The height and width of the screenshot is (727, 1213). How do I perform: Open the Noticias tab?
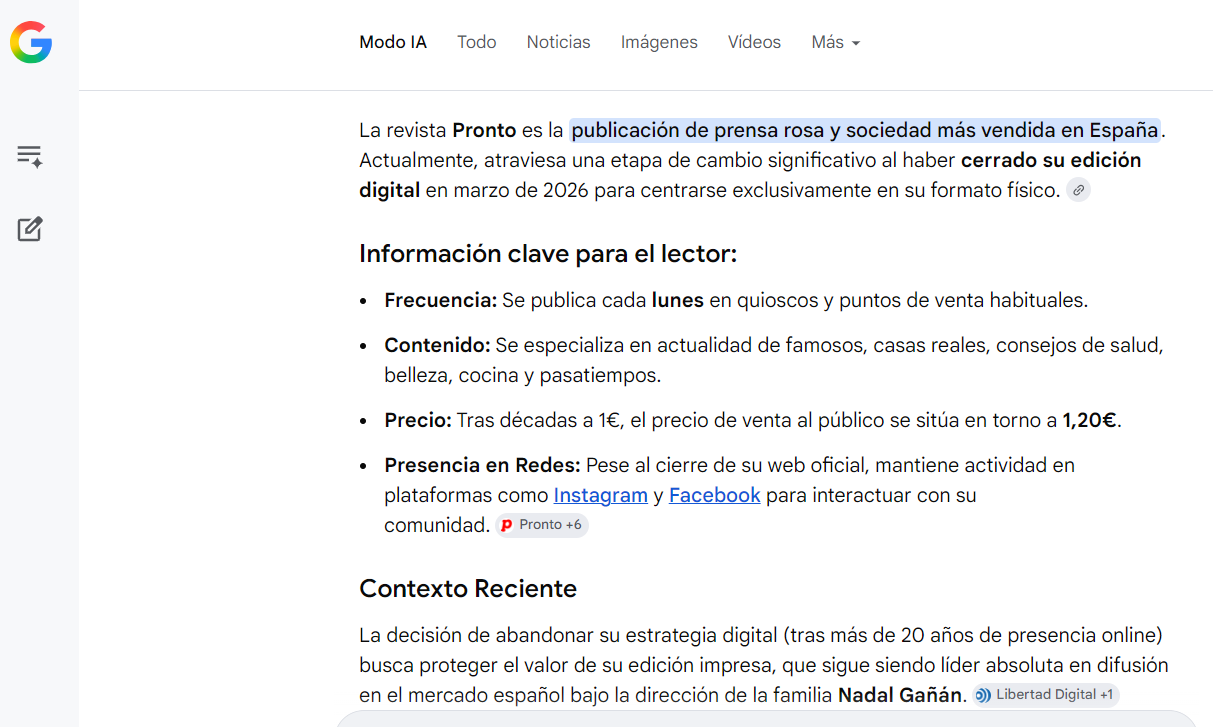(x=558, y=42)
